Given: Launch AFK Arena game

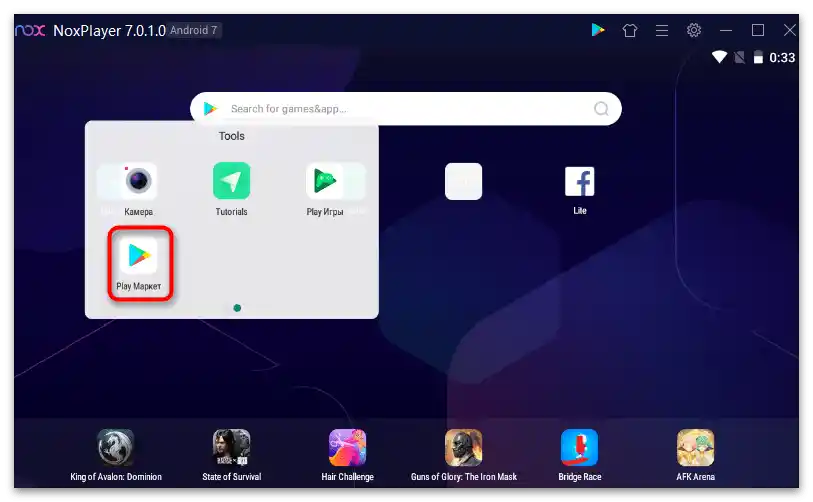Looking at the screenshot, I should point(695,448).
